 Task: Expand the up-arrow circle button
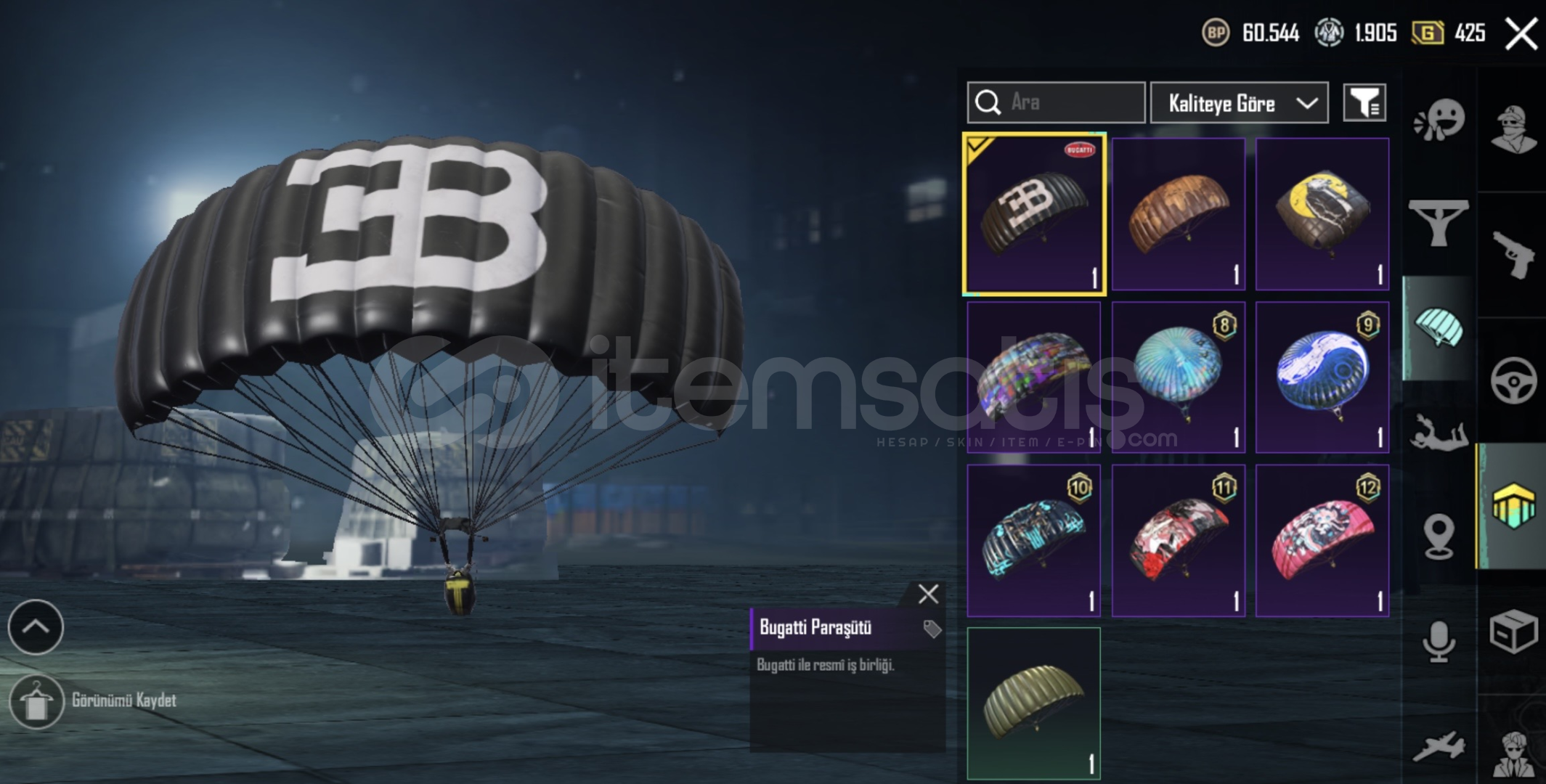(36, 627)
